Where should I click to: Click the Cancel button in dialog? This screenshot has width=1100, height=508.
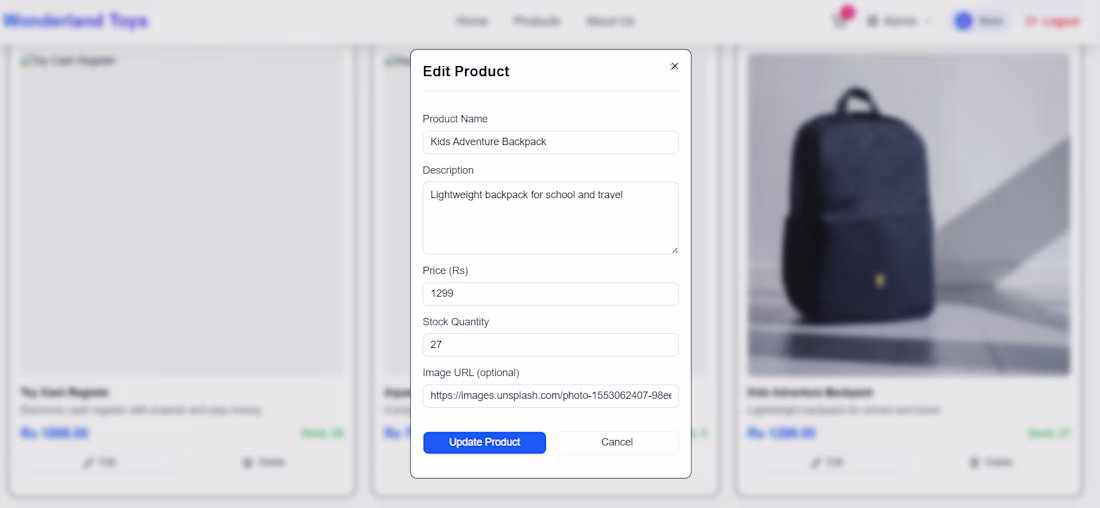617,442
